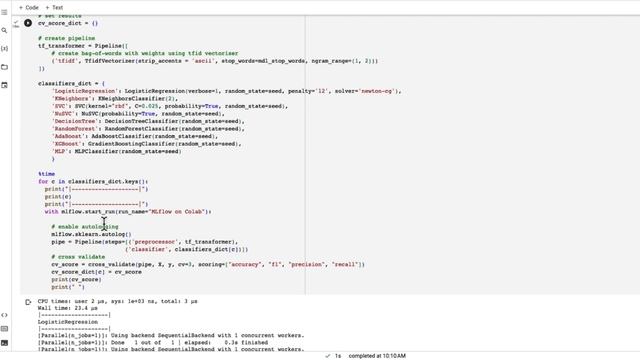Add a new text cell with + Text

pyautogui.click(x=54, y=7)
